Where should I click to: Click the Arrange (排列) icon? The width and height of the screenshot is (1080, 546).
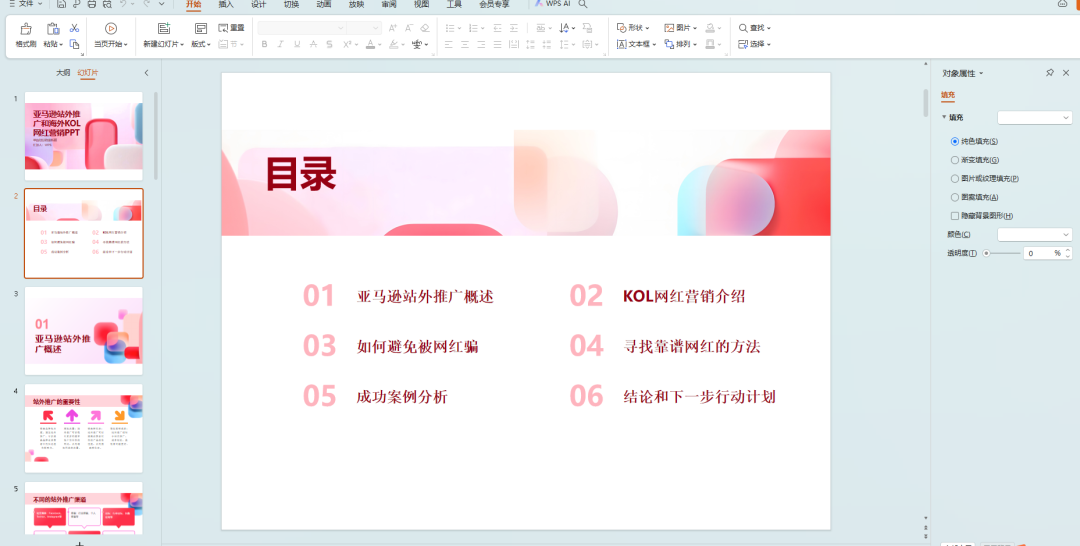(x=669, y=44)
